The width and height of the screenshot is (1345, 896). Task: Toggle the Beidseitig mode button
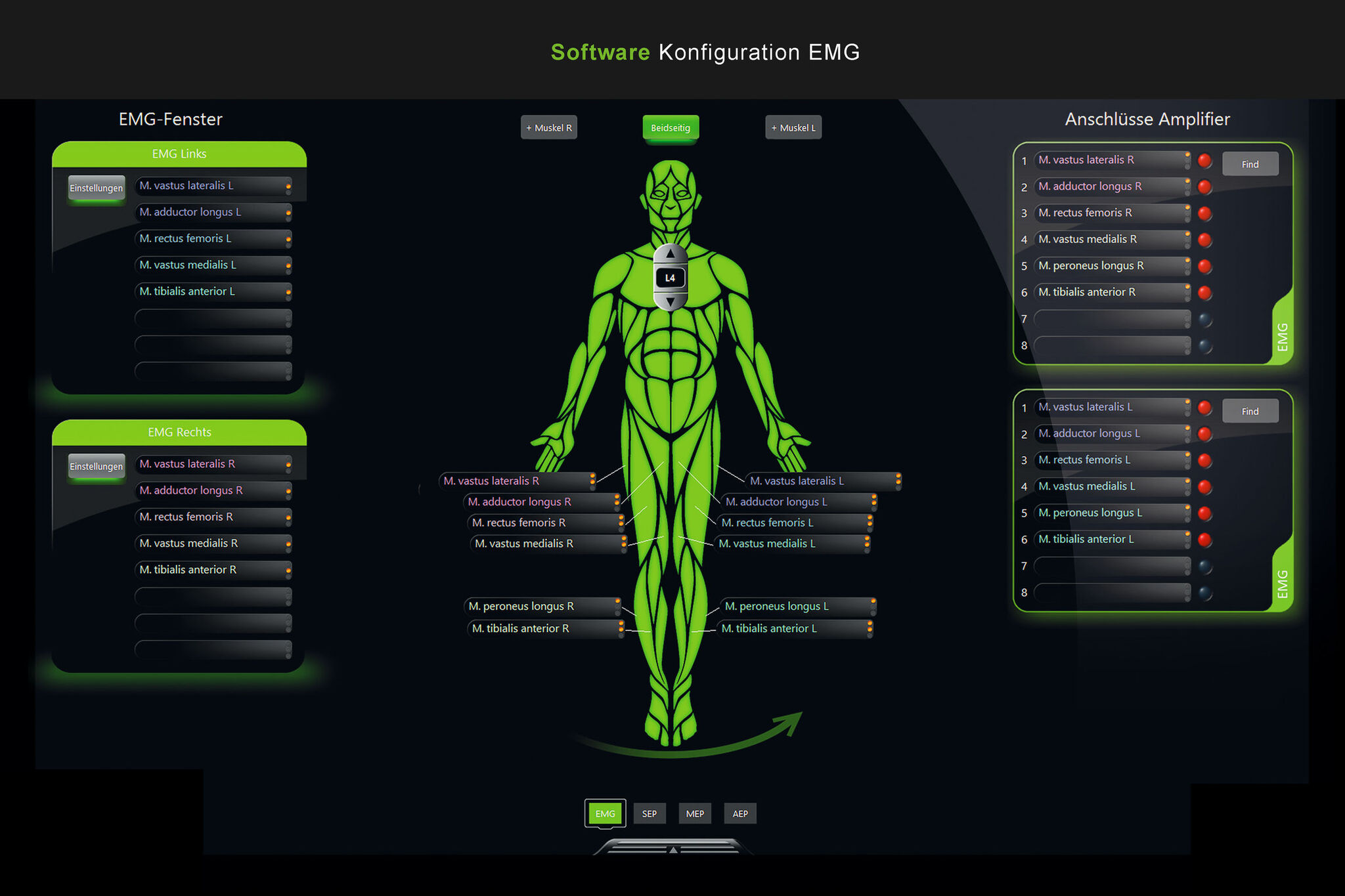point(670,128)
